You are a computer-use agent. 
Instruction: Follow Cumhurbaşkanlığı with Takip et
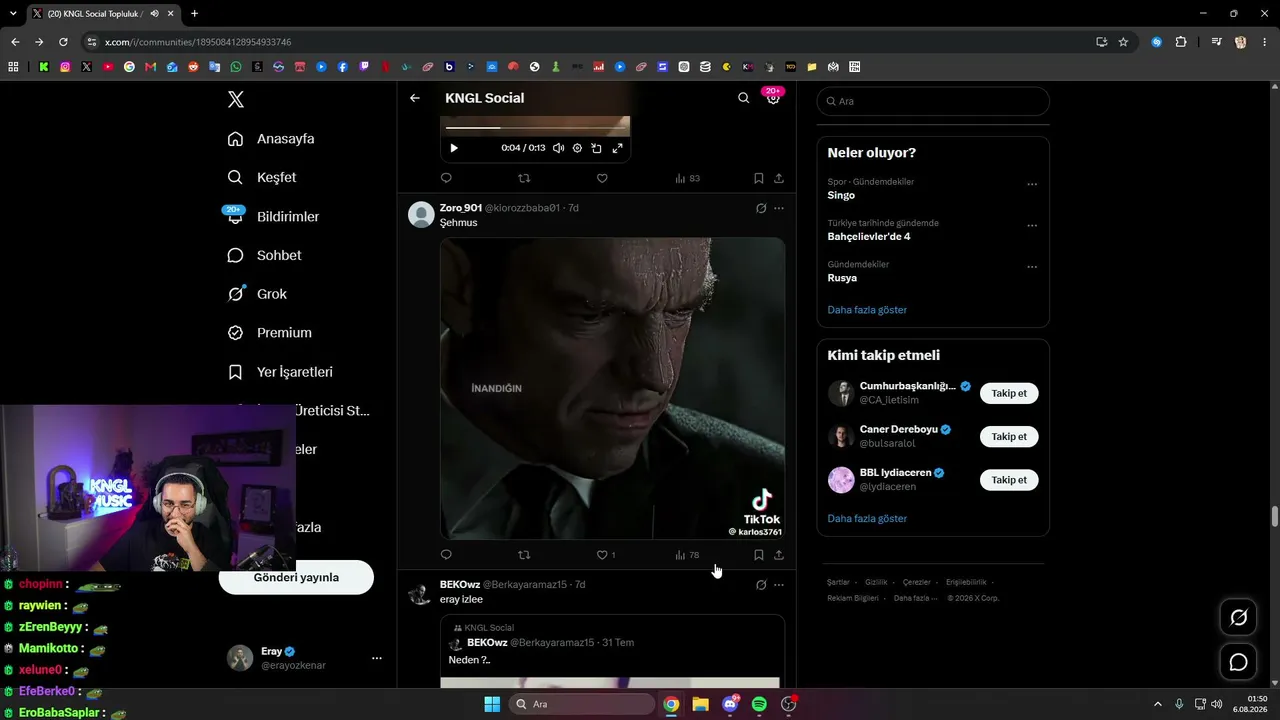coord(1009,393)
